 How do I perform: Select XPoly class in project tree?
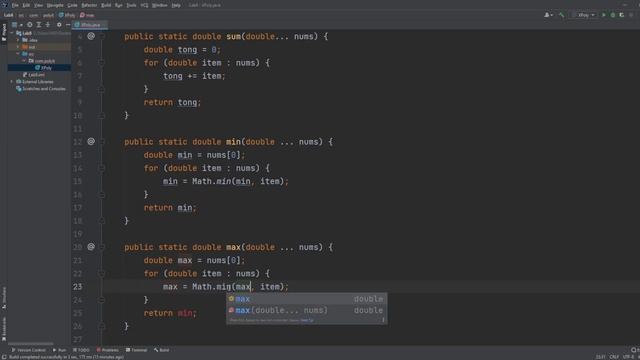click(x=43, y=68)
